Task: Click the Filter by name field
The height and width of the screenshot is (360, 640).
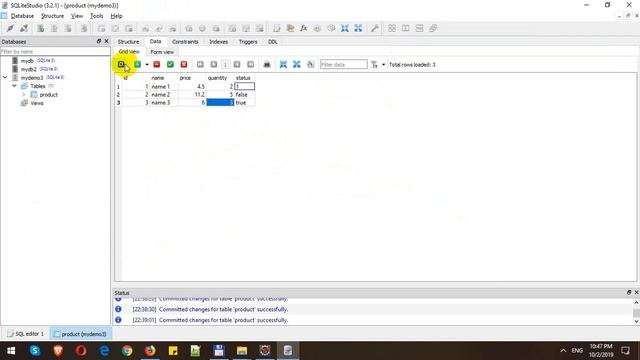Action: point(55,51)
